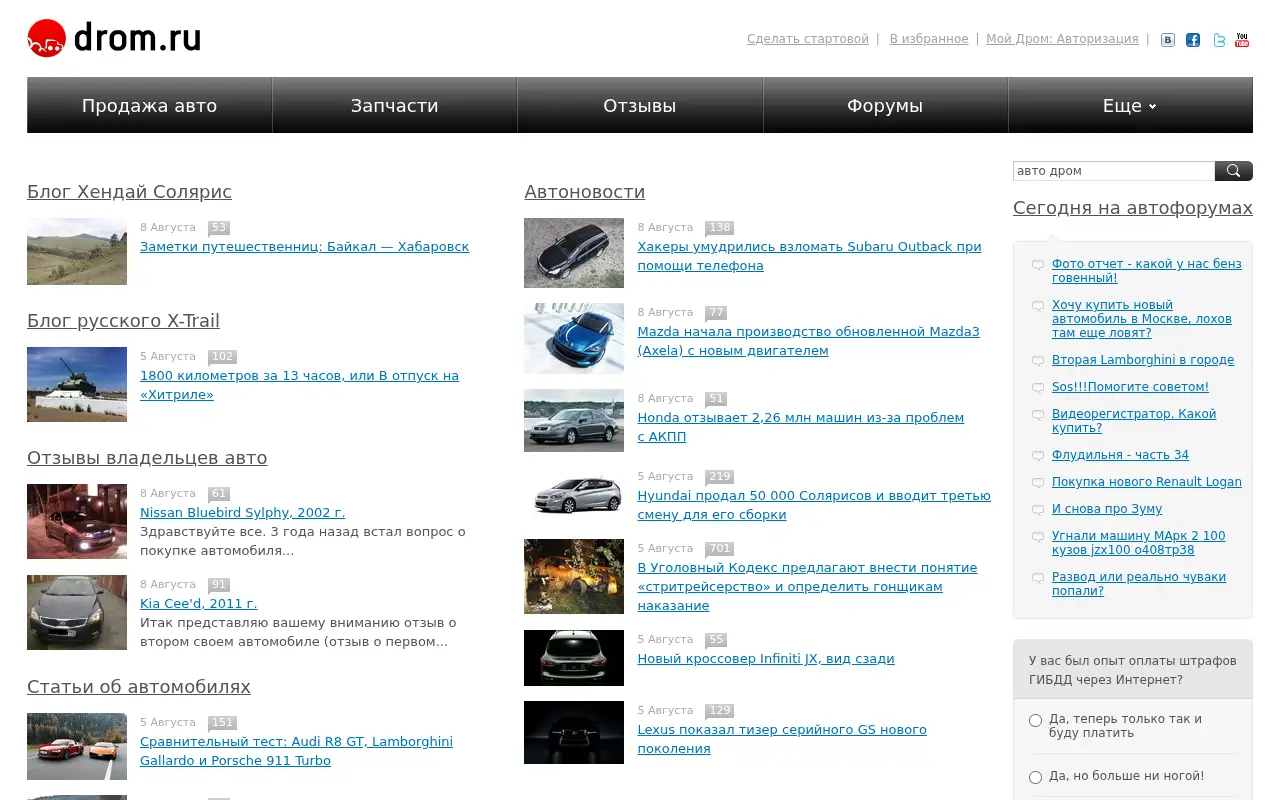Open forum topic Покупка нового Renault Logan
Image resolution: width=1280 pixels, height=800 pixels.
coord(1146,482)
